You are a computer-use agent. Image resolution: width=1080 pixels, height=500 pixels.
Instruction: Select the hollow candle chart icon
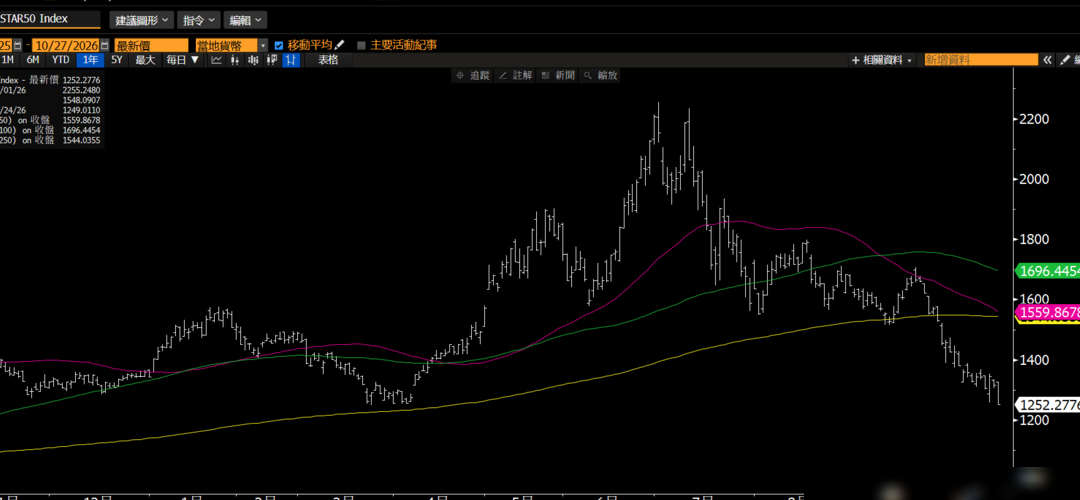[x=271, y=60]
